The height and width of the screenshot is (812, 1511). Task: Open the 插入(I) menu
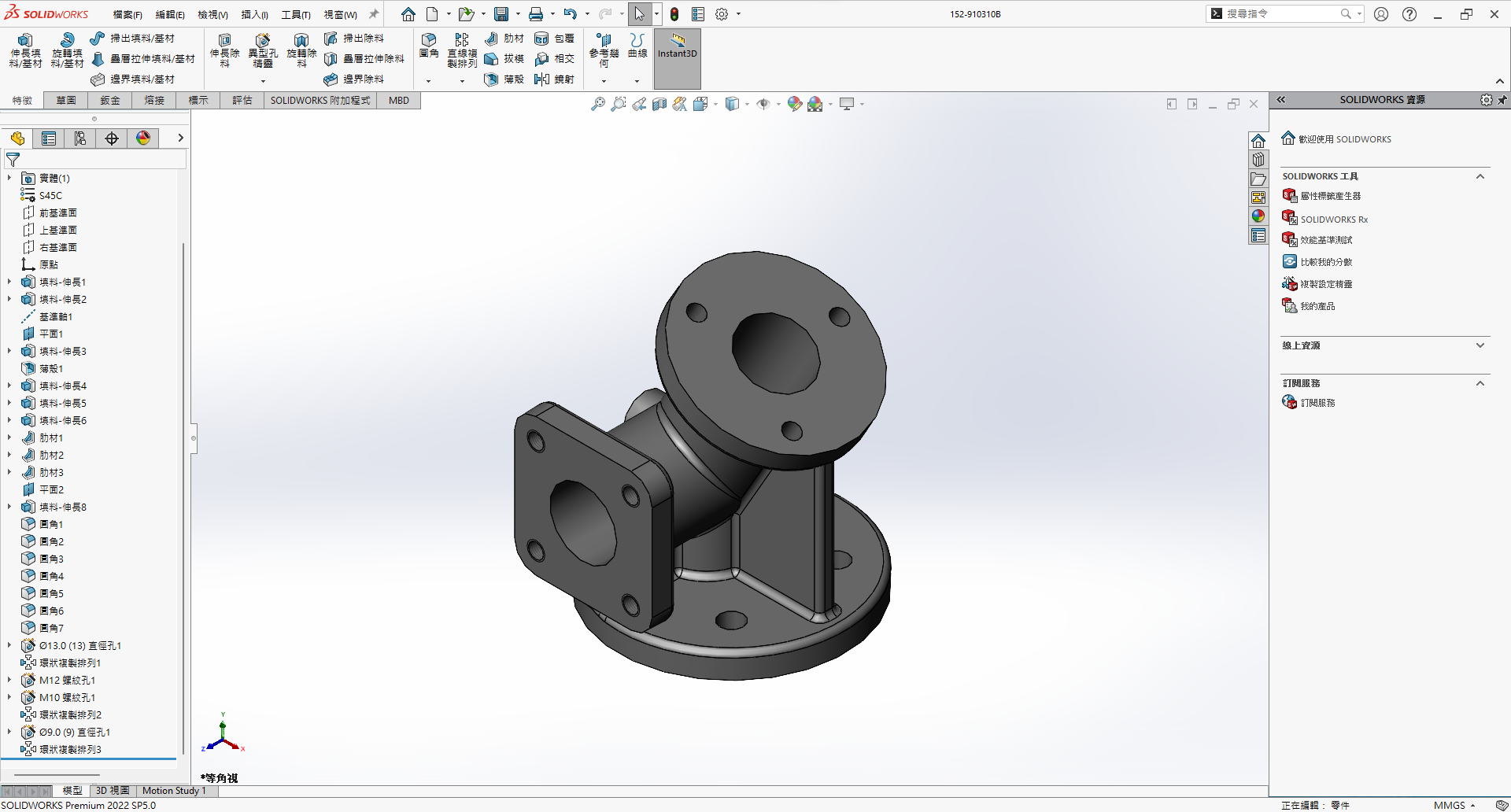click(x=254, y=15)
